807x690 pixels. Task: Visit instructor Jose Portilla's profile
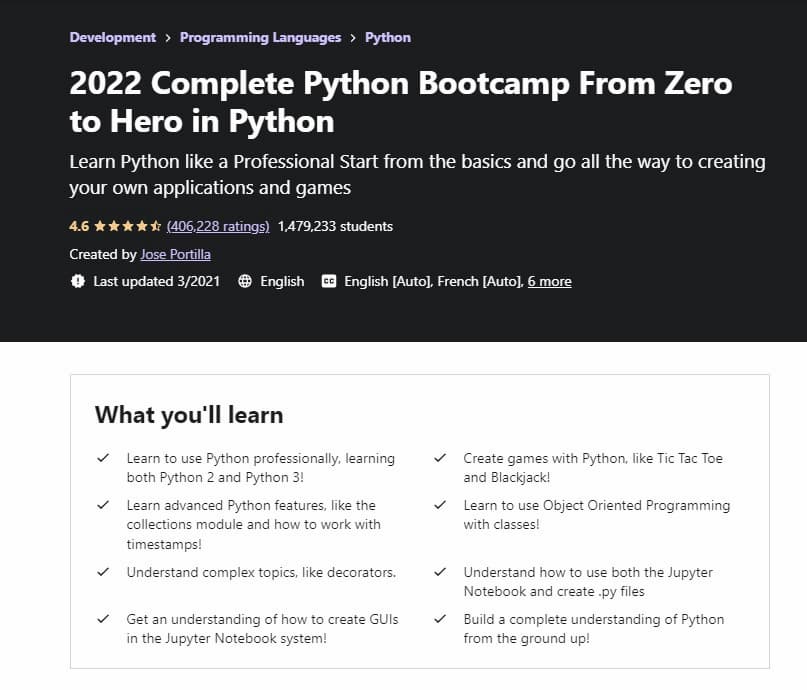(x=175, y=254)
